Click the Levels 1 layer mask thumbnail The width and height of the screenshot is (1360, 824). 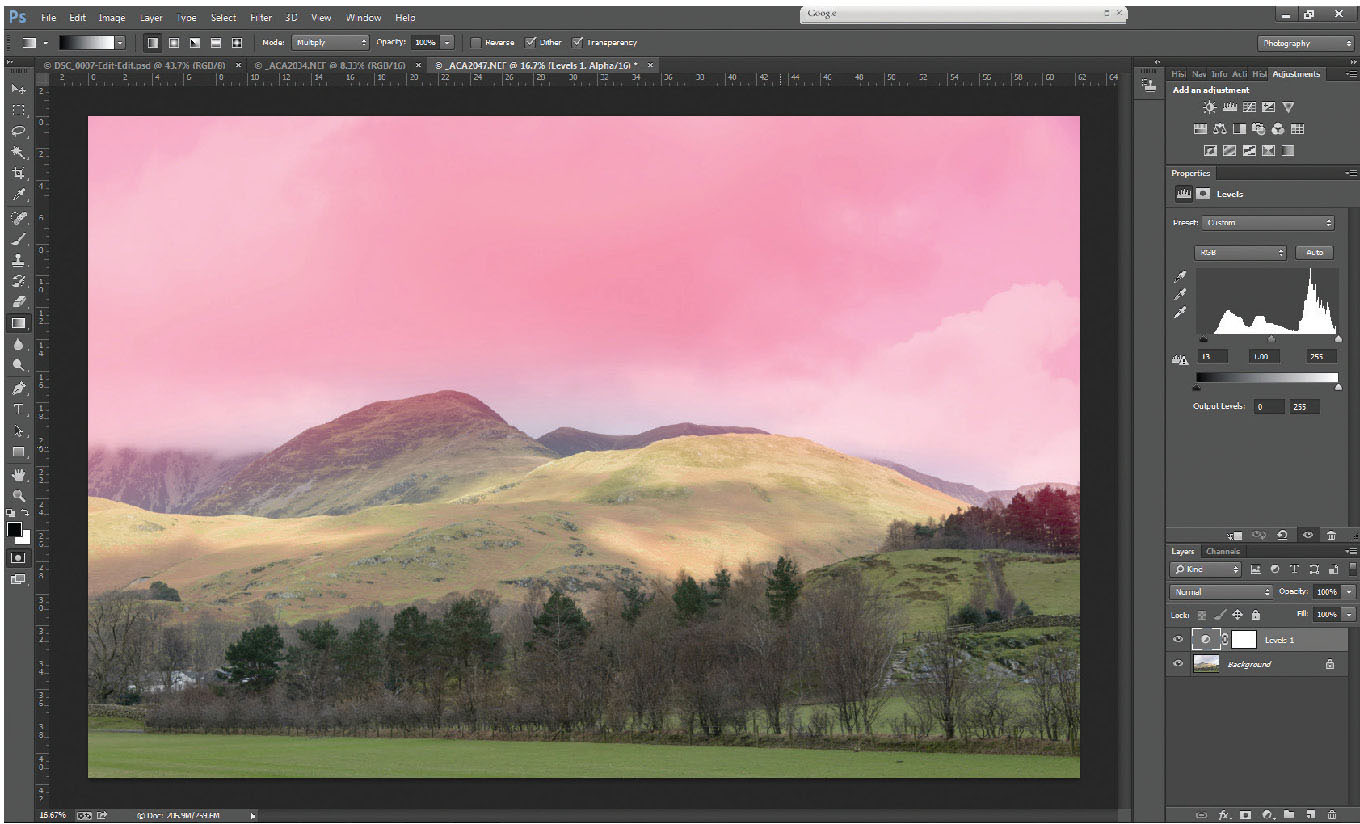[1245, 640]
